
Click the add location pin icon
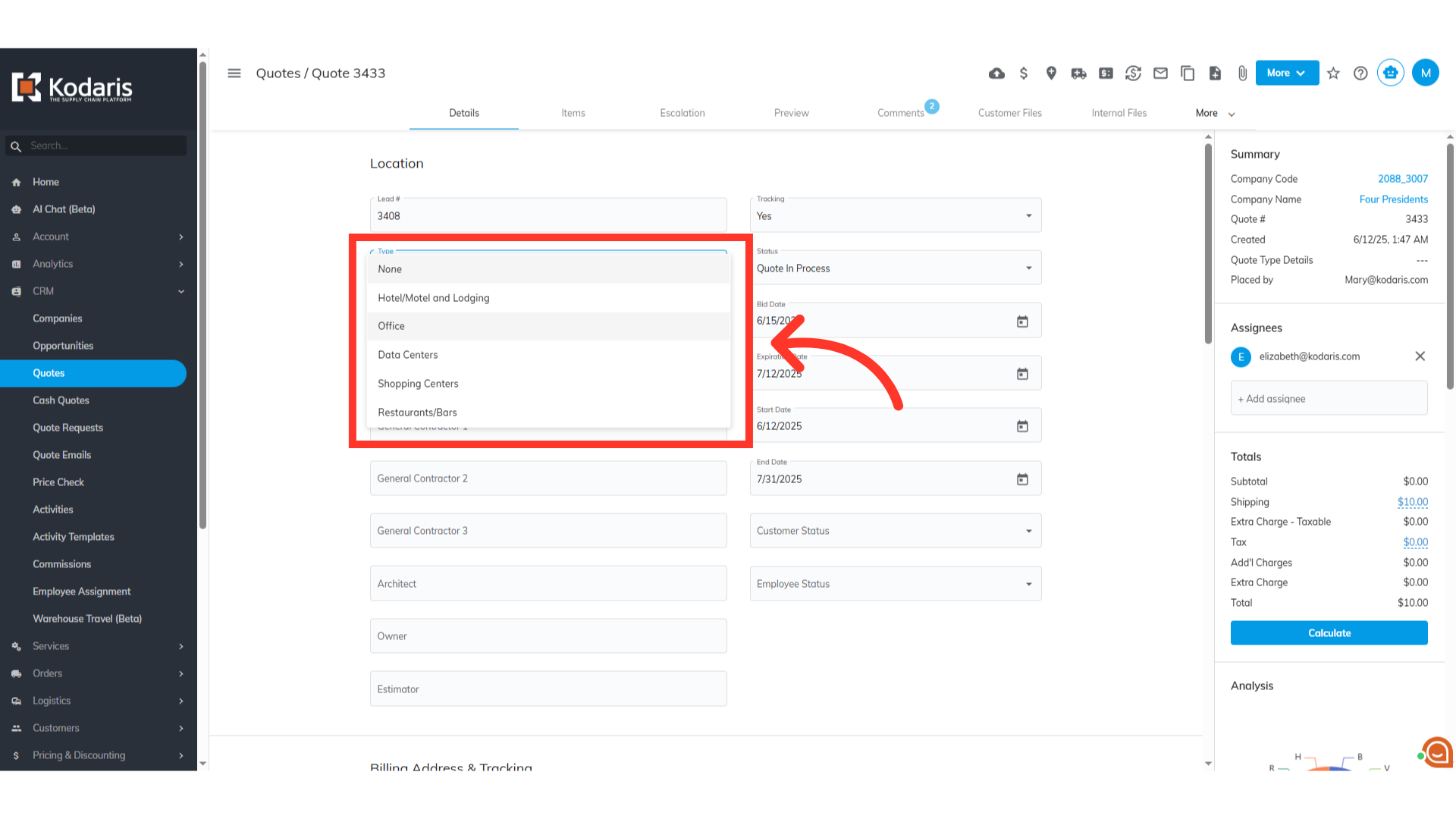(x=1051, y=74)
